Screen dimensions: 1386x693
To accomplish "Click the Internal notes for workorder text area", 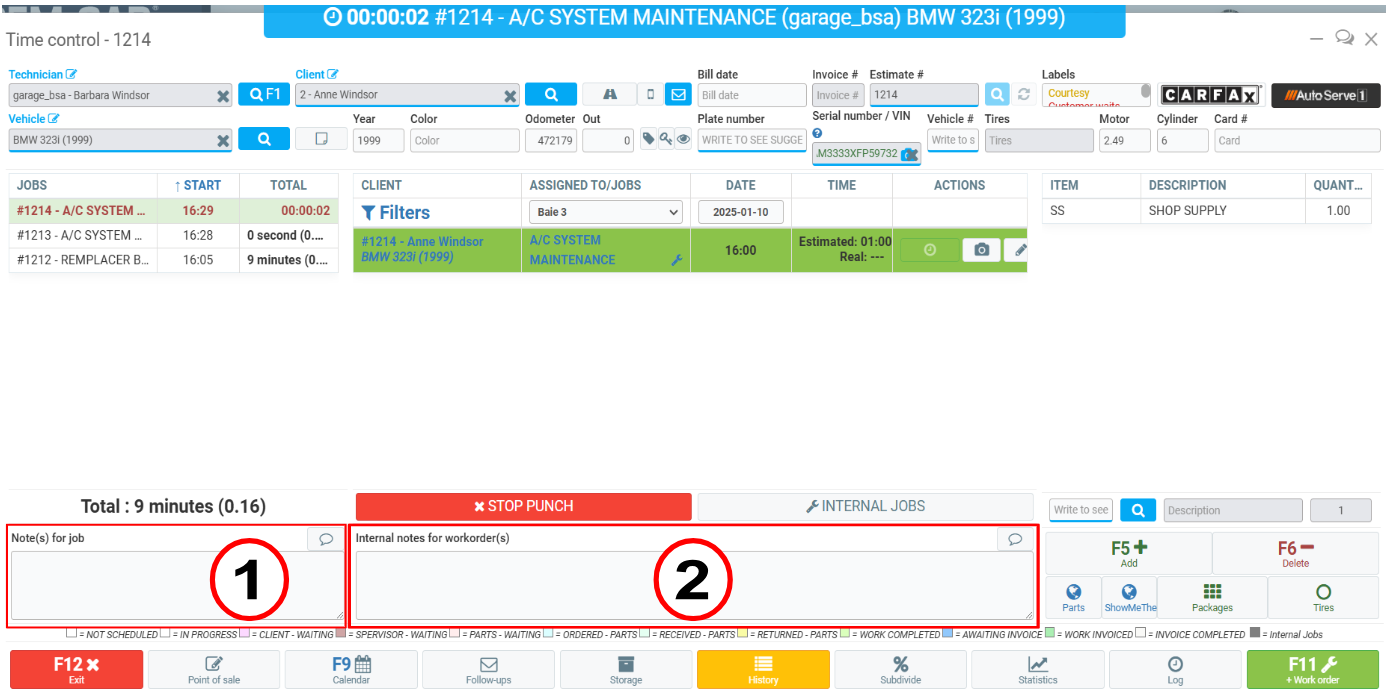I will [694, 585].
